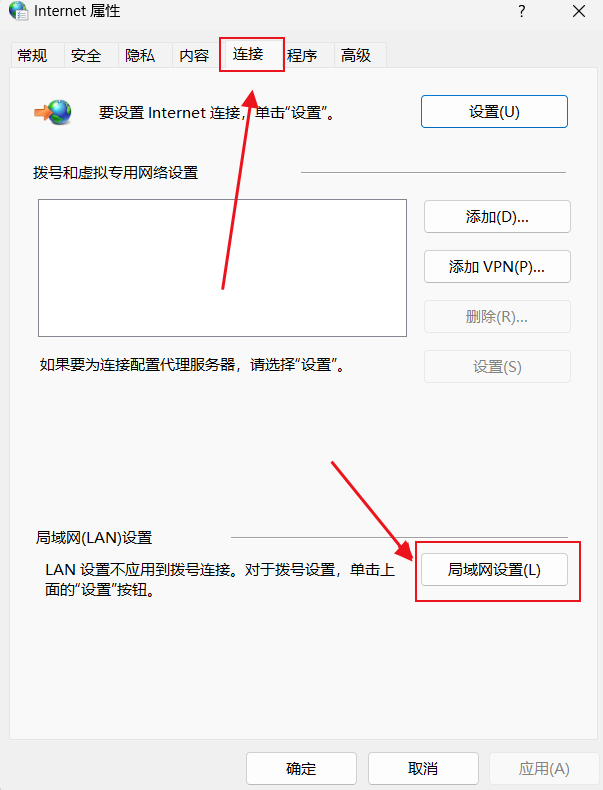Open the 高级 tab

[356, 55]
